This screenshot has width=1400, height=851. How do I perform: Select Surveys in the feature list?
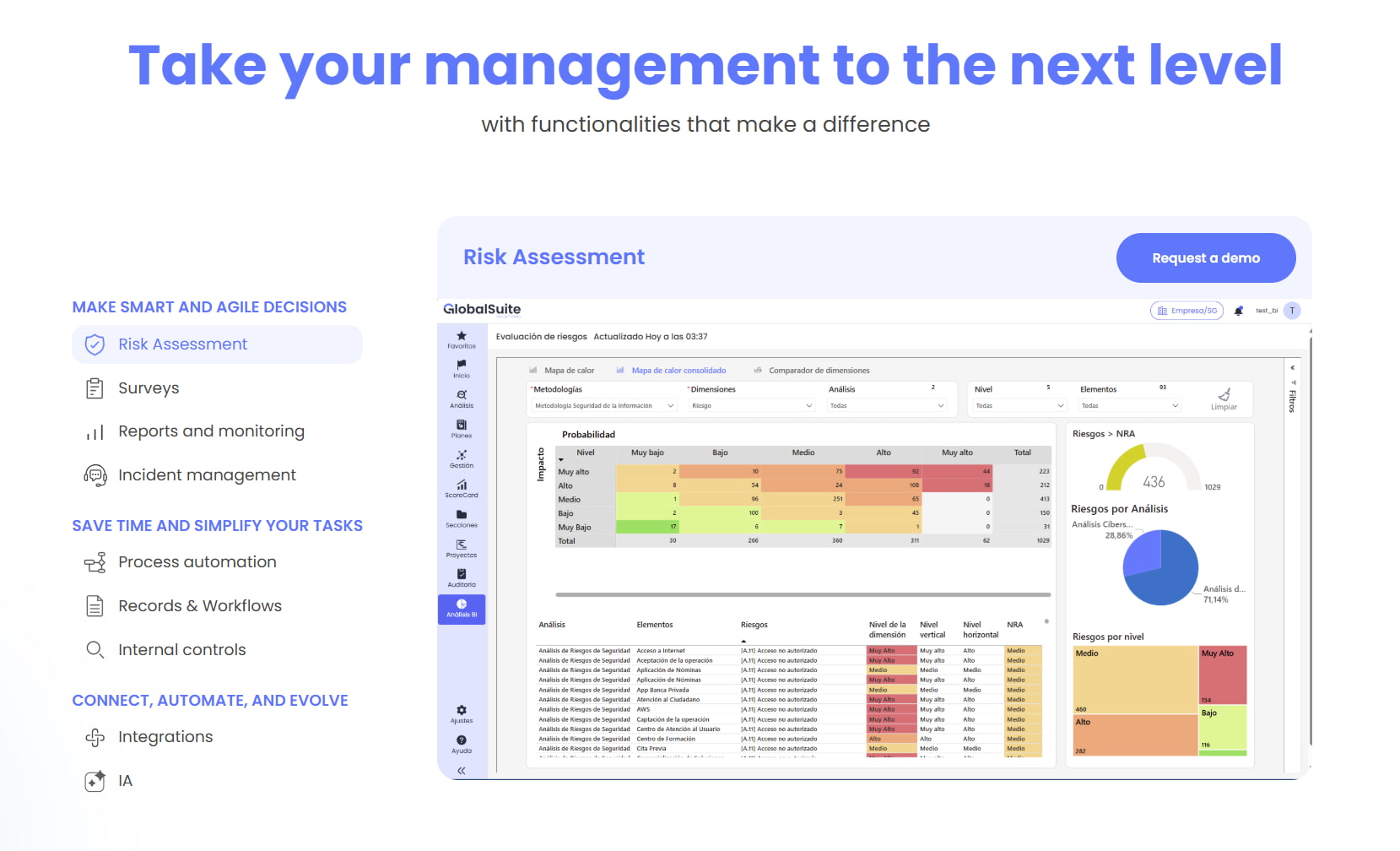pos(149,388)
